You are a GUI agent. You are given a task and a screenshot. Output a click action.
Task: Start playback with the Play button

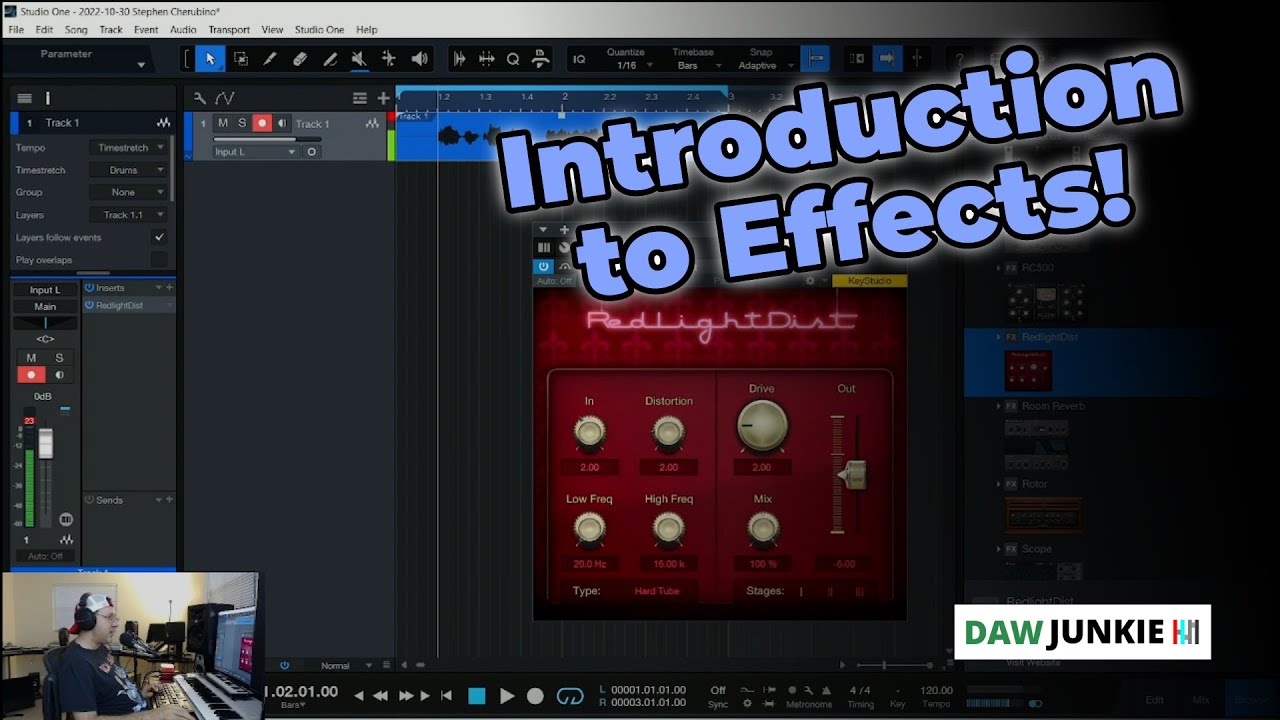pyautogui.click(x=507, y=696)
